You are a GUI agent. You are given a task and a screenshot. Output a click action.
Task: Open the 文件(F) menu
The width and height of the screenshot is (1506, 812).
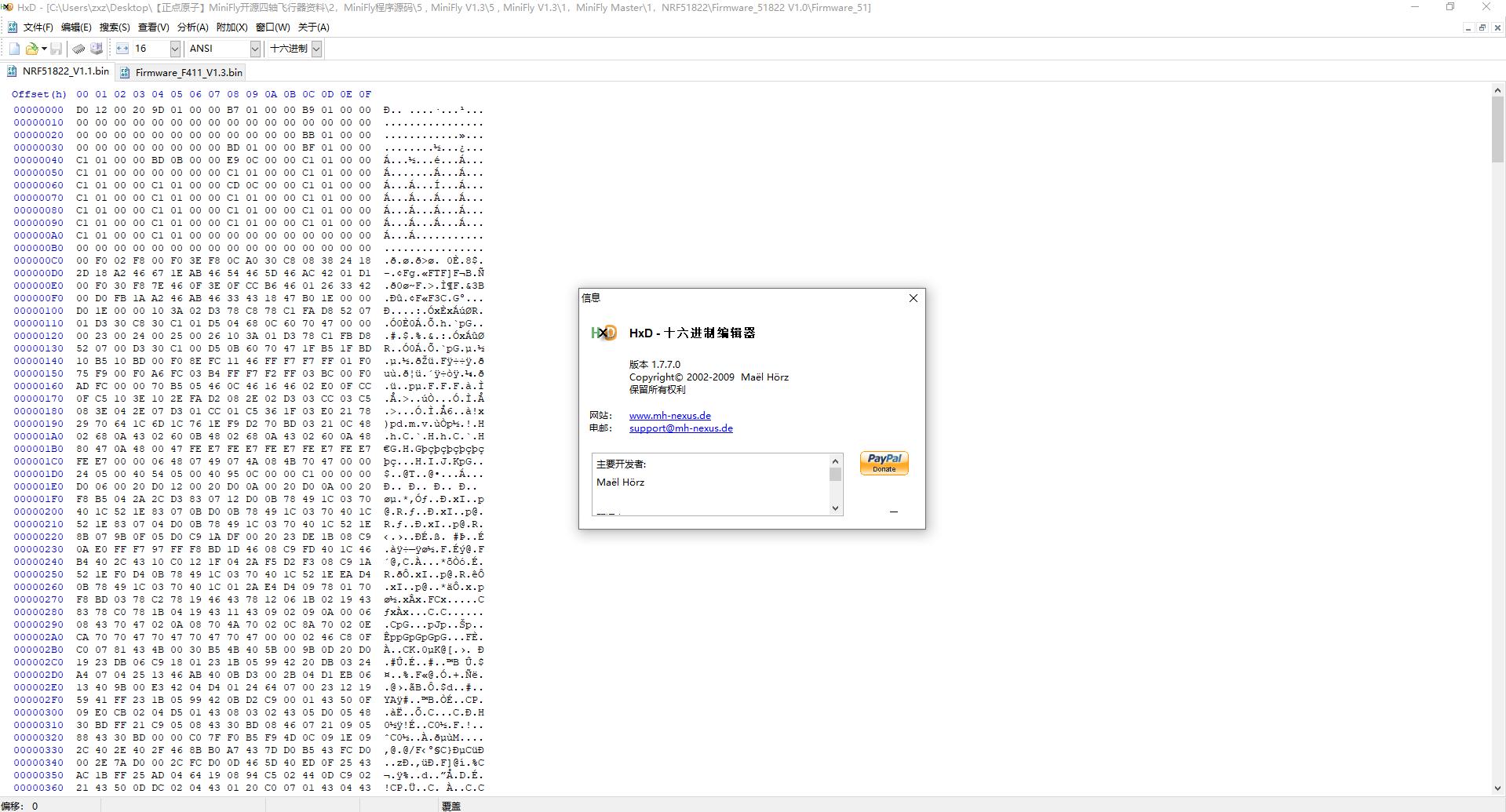coord(38,27)
